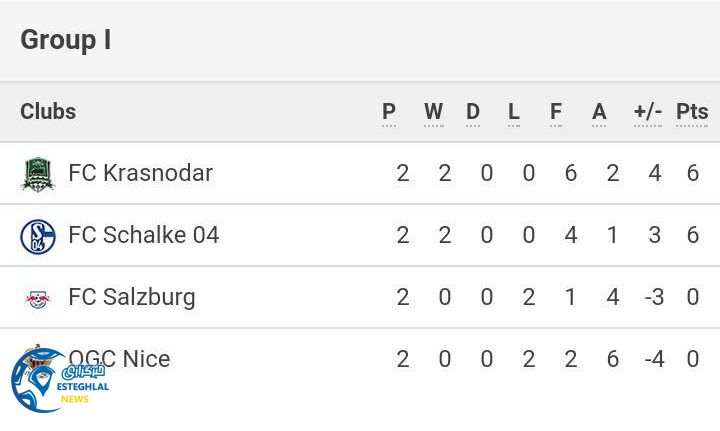Click the FC Krasnodar club crest

(38, 174)
